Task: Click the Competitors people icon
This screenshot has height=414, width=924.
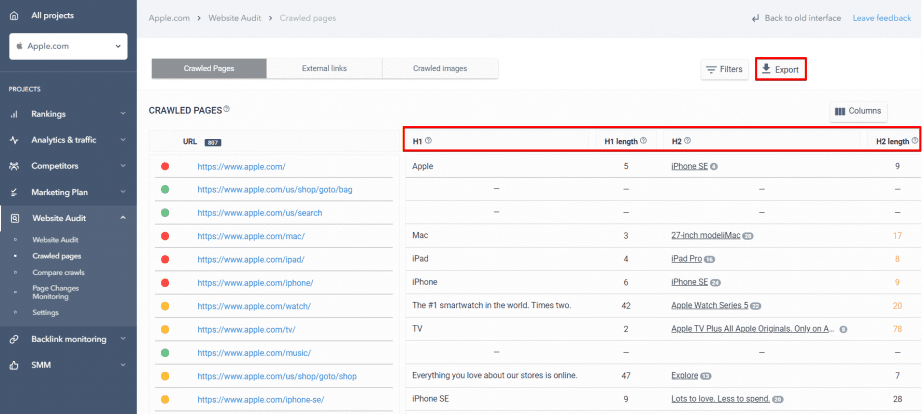Action: tap(14, 166)
